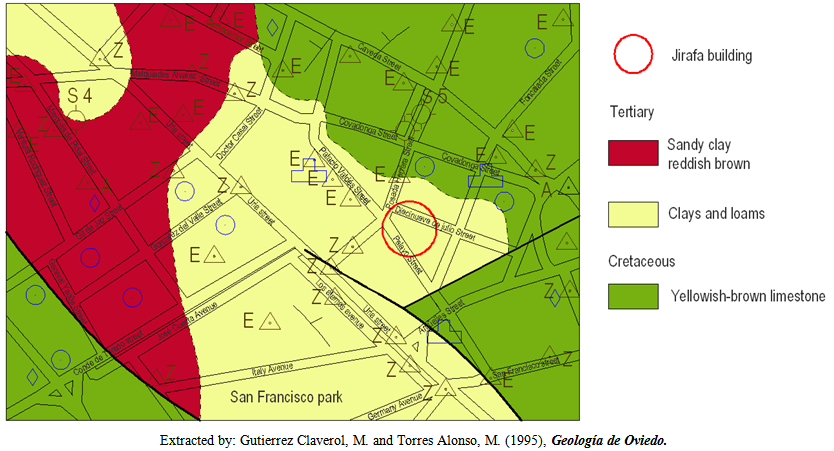Click the blue polygon outline near Asturias Street

tap(444, 329)
